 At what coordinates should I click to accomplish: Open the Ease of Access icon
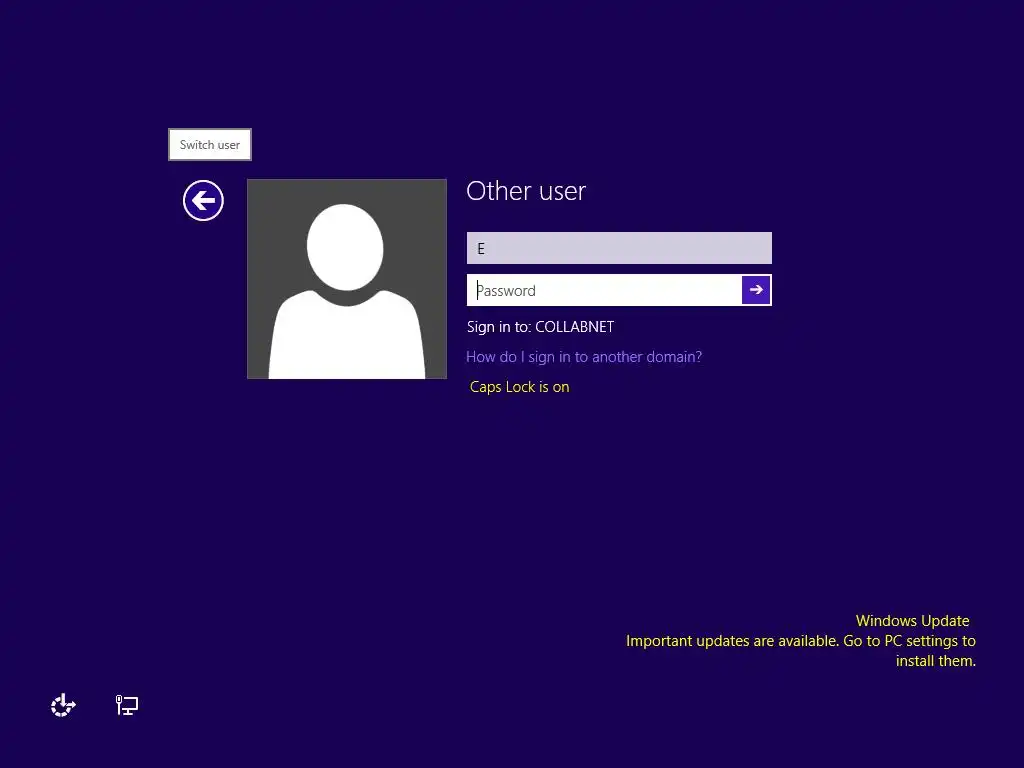[63, 705]
